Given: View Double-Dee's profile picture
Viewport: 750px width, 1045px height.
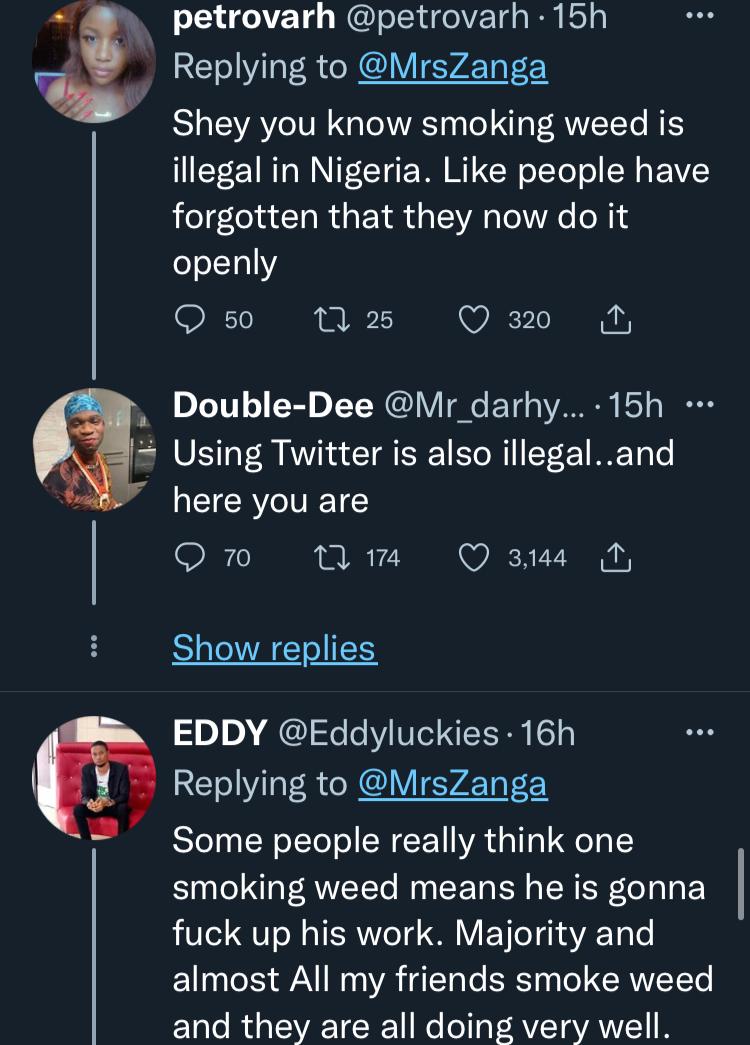Looking at the screenshot, I should click(x=94, y=449).
